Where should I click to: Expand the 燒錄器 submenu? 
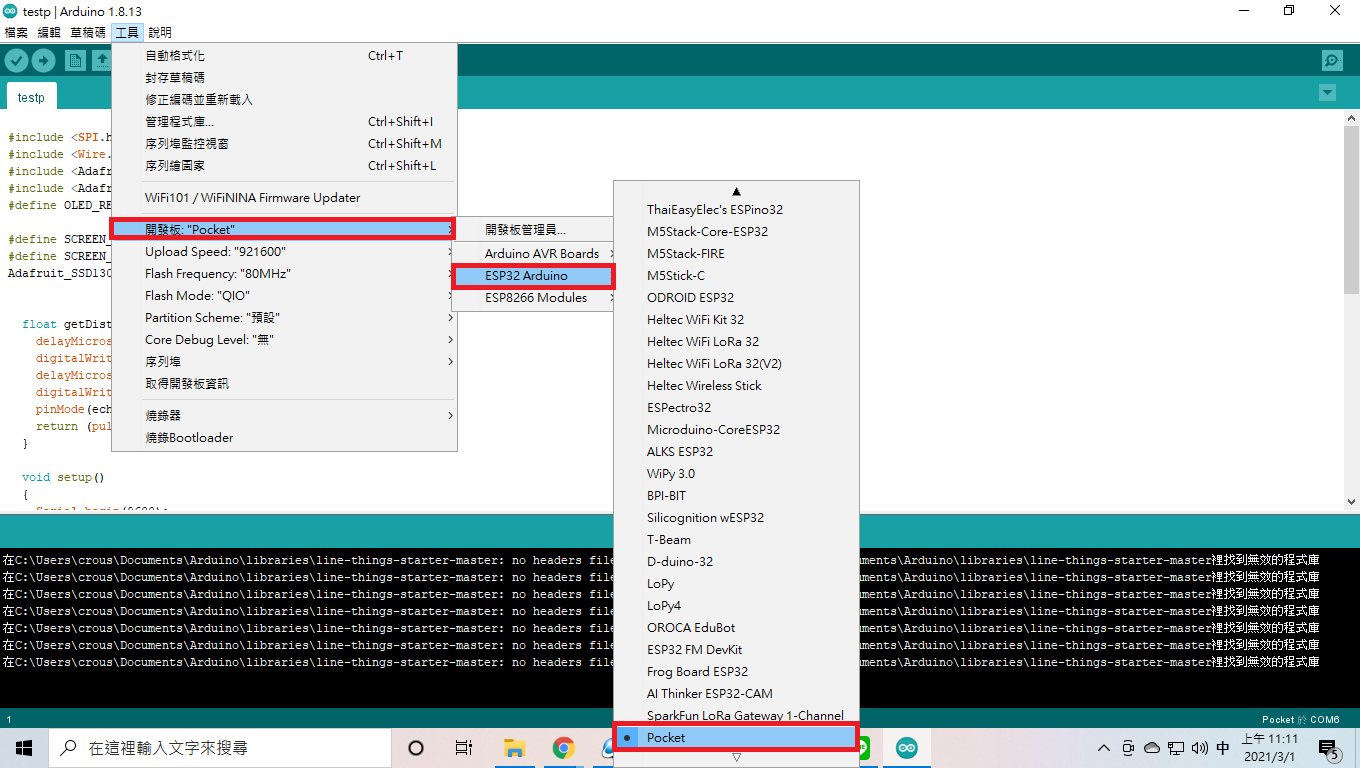[284, 416]
